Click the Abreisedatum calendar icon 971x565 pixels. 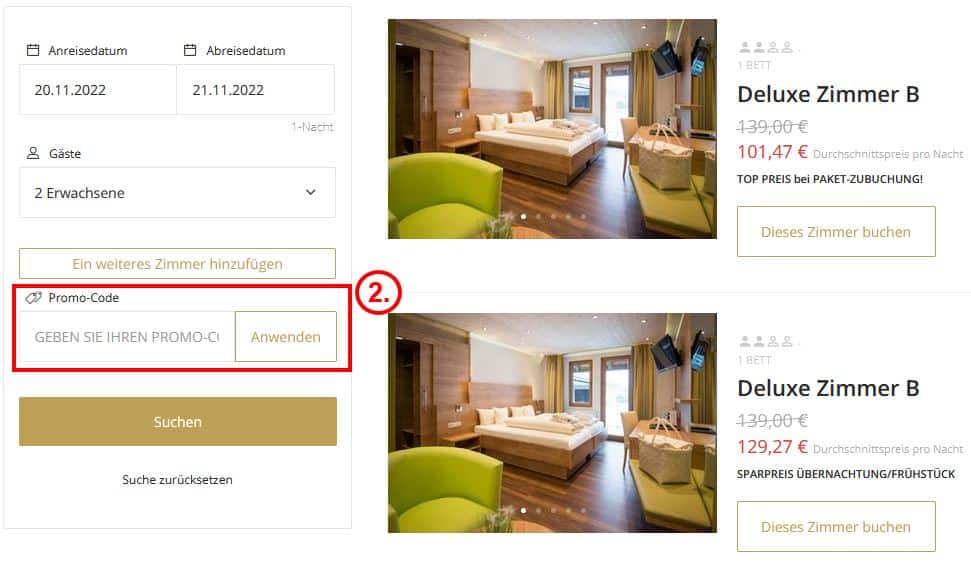pos(190,50)
